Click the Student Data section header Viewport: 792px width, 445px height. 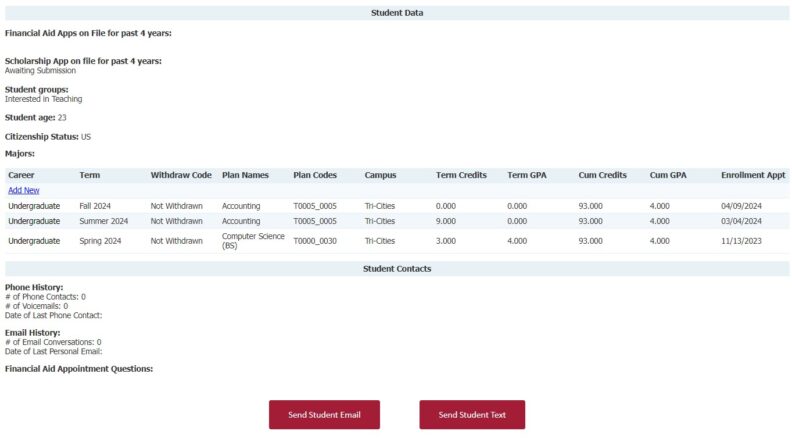tap(397, 13)
